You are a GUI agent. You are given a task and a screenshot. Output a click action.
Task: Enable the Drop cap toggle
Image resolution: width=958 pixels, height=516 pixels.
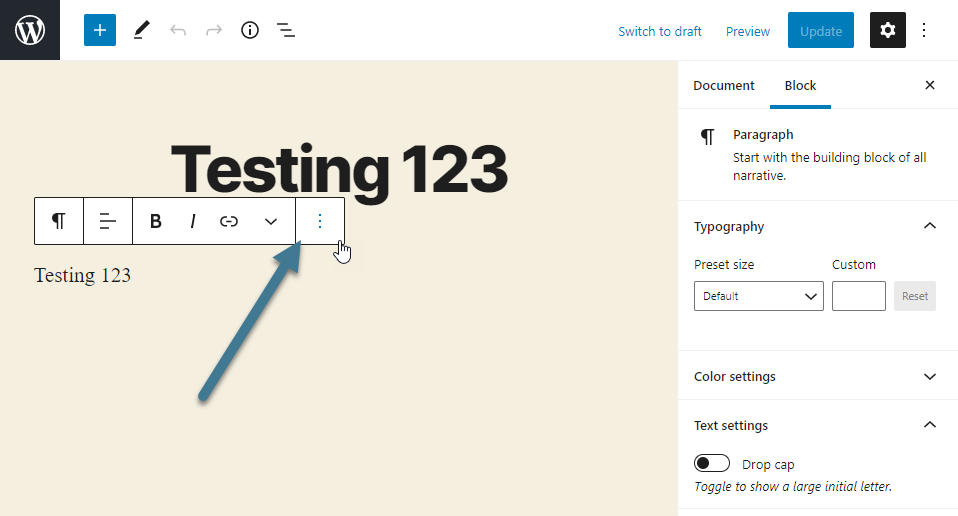[x=712, y=464]
